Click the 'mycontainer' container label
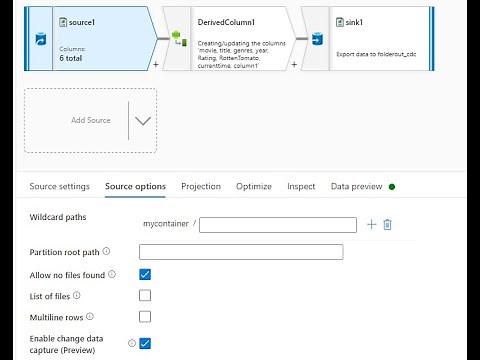Screen dimensions: 480x360 [x=166, y=224]
